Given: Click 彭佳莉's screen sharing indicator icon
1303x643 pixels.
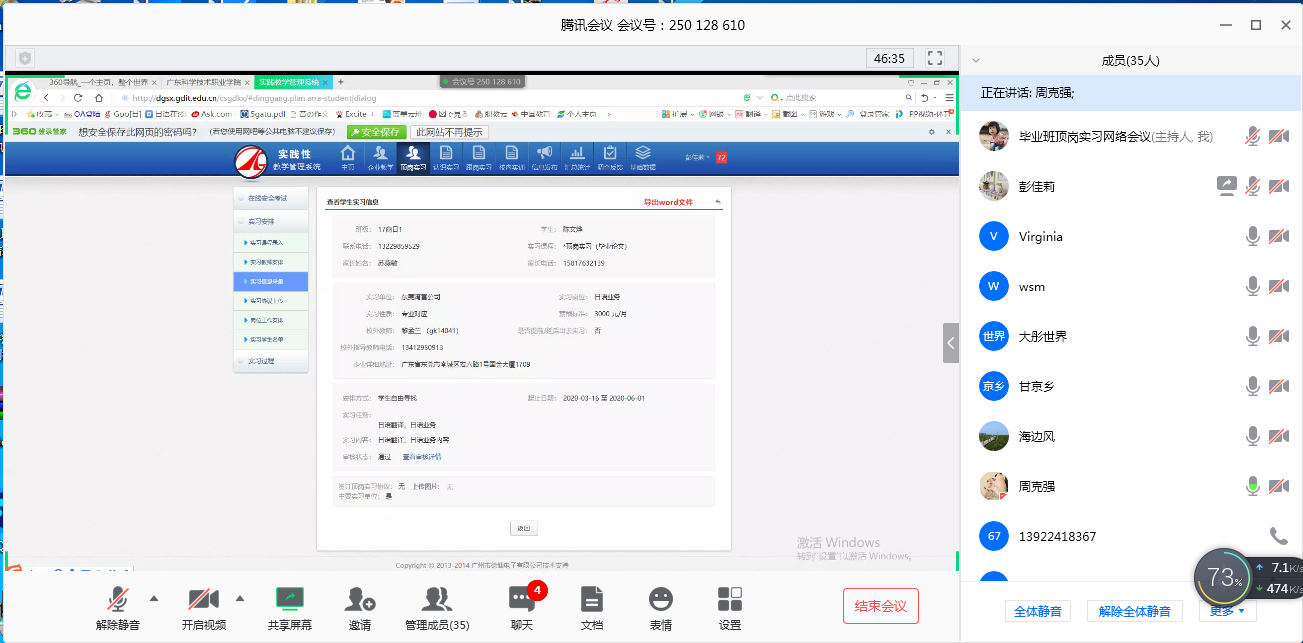Looking at the screenshot, I should click(1227, 186).
